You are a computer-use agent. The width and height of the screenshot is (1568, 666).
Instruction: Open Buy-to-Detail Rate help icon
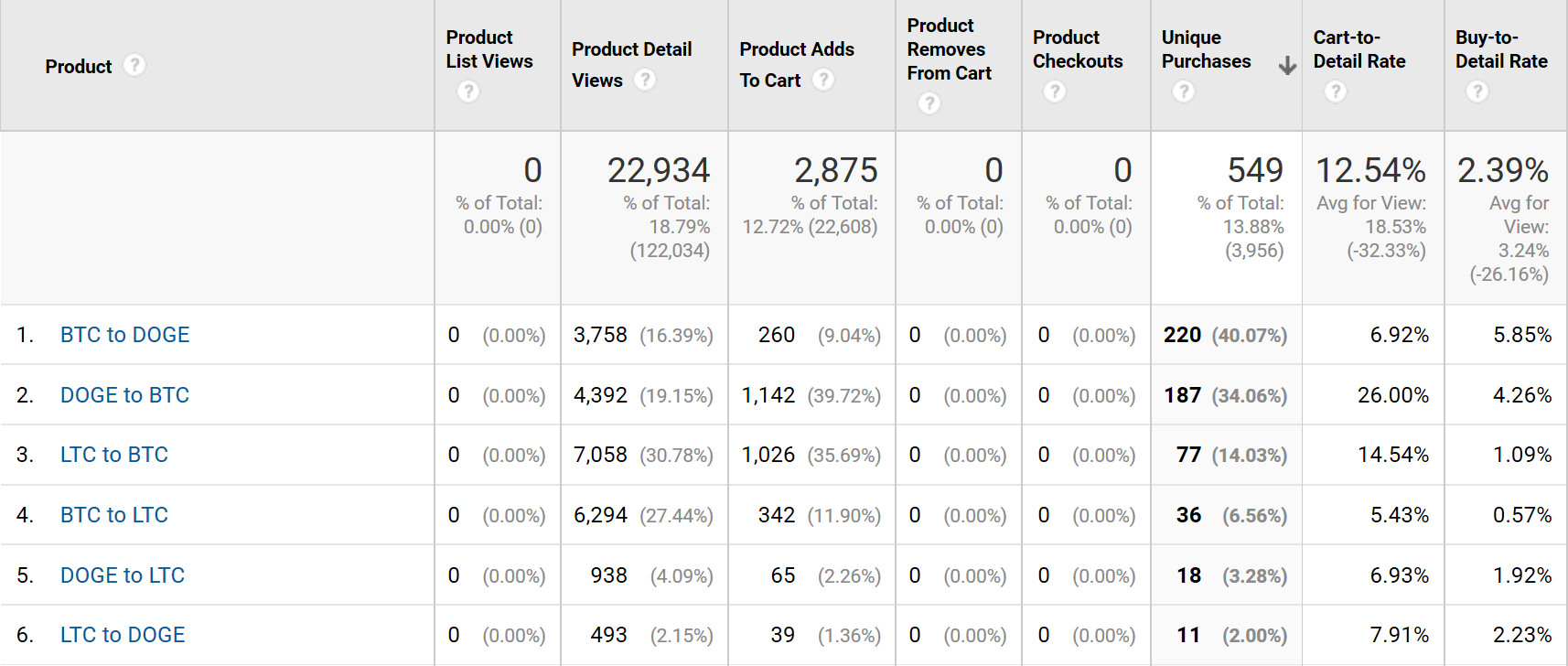1477,91
